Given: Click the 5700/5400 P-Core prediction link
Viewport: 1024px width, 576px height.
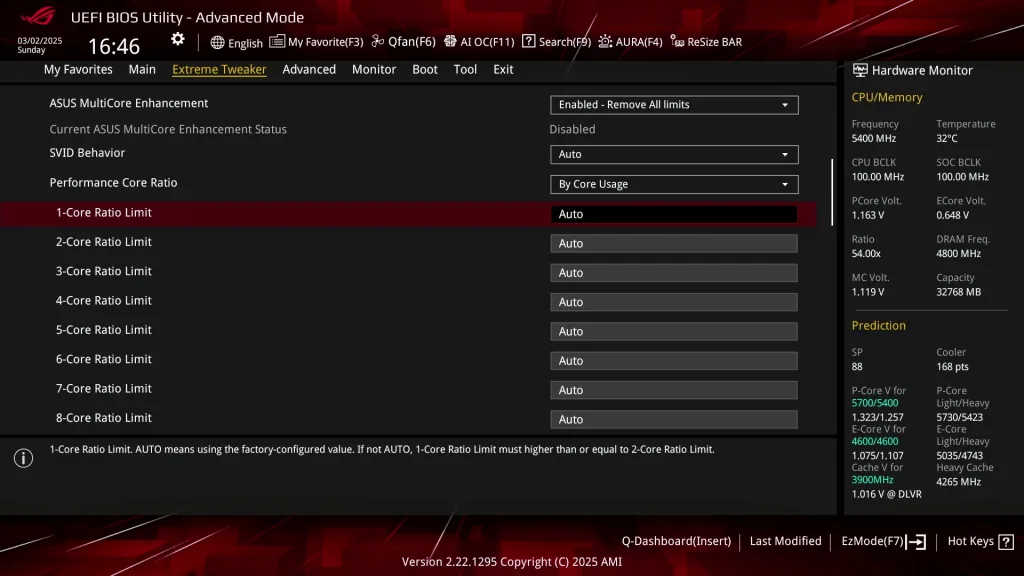Looking at the screenshot, I should pos(874,403).
